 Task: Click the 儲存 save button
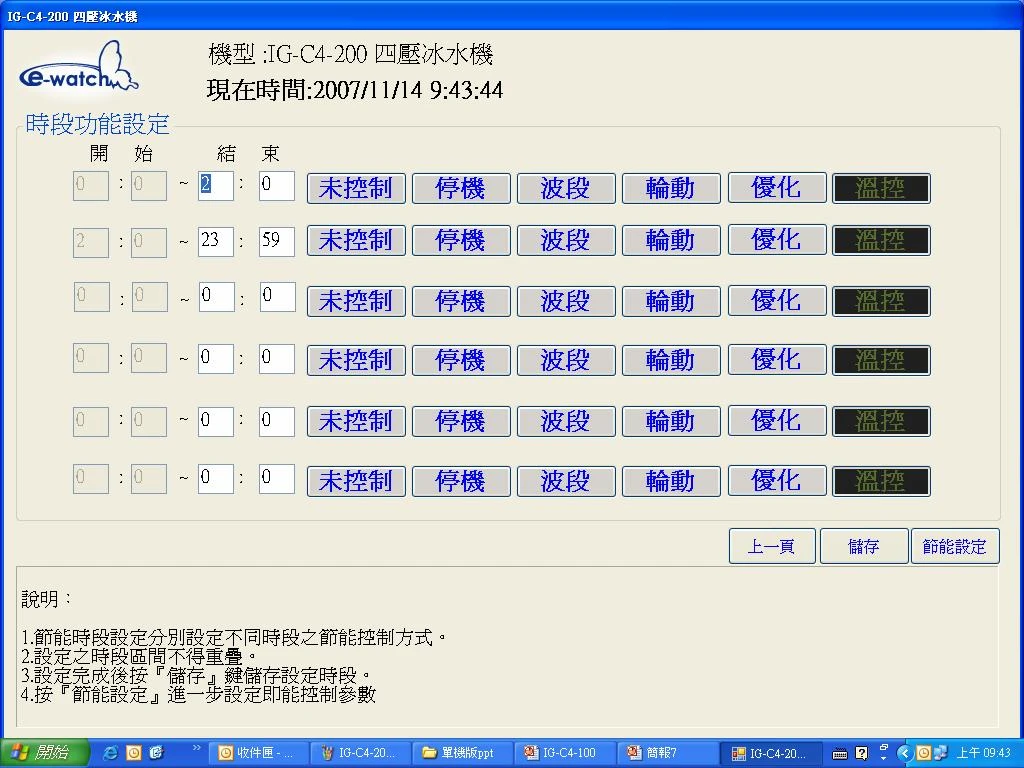click(864, 547)
